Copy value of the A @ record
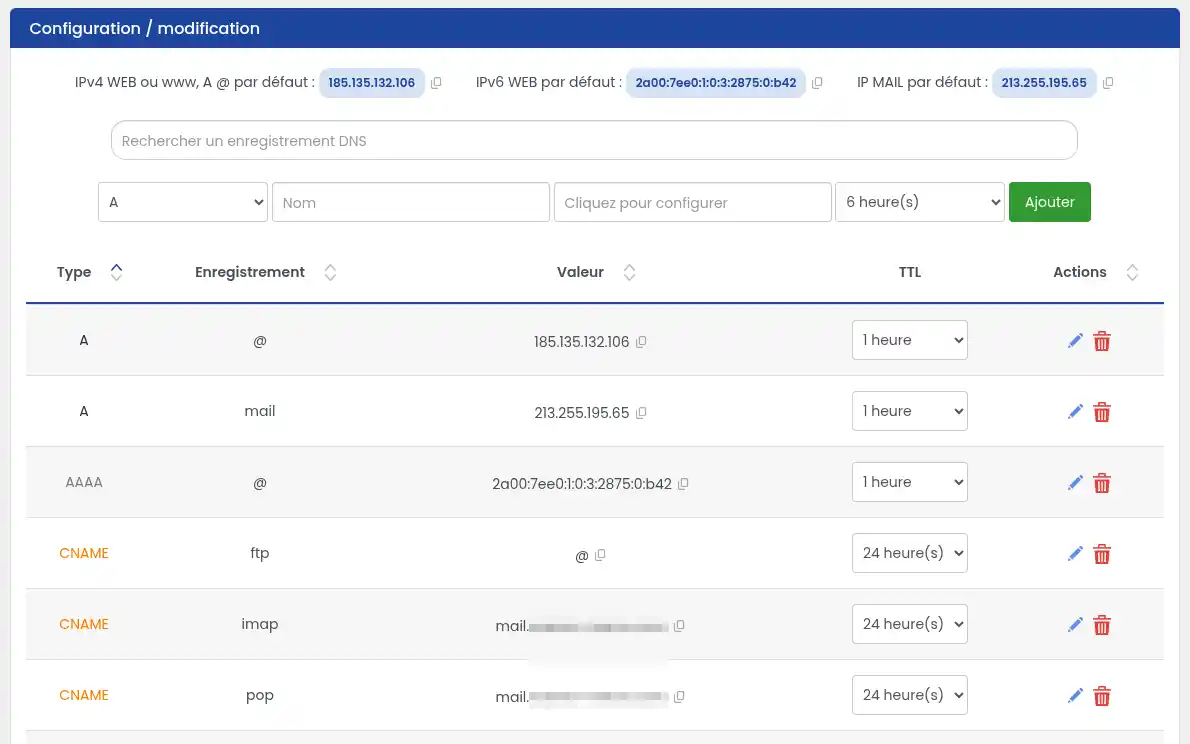This screenshot has height=744, width=1190. [x=641, y=342]
